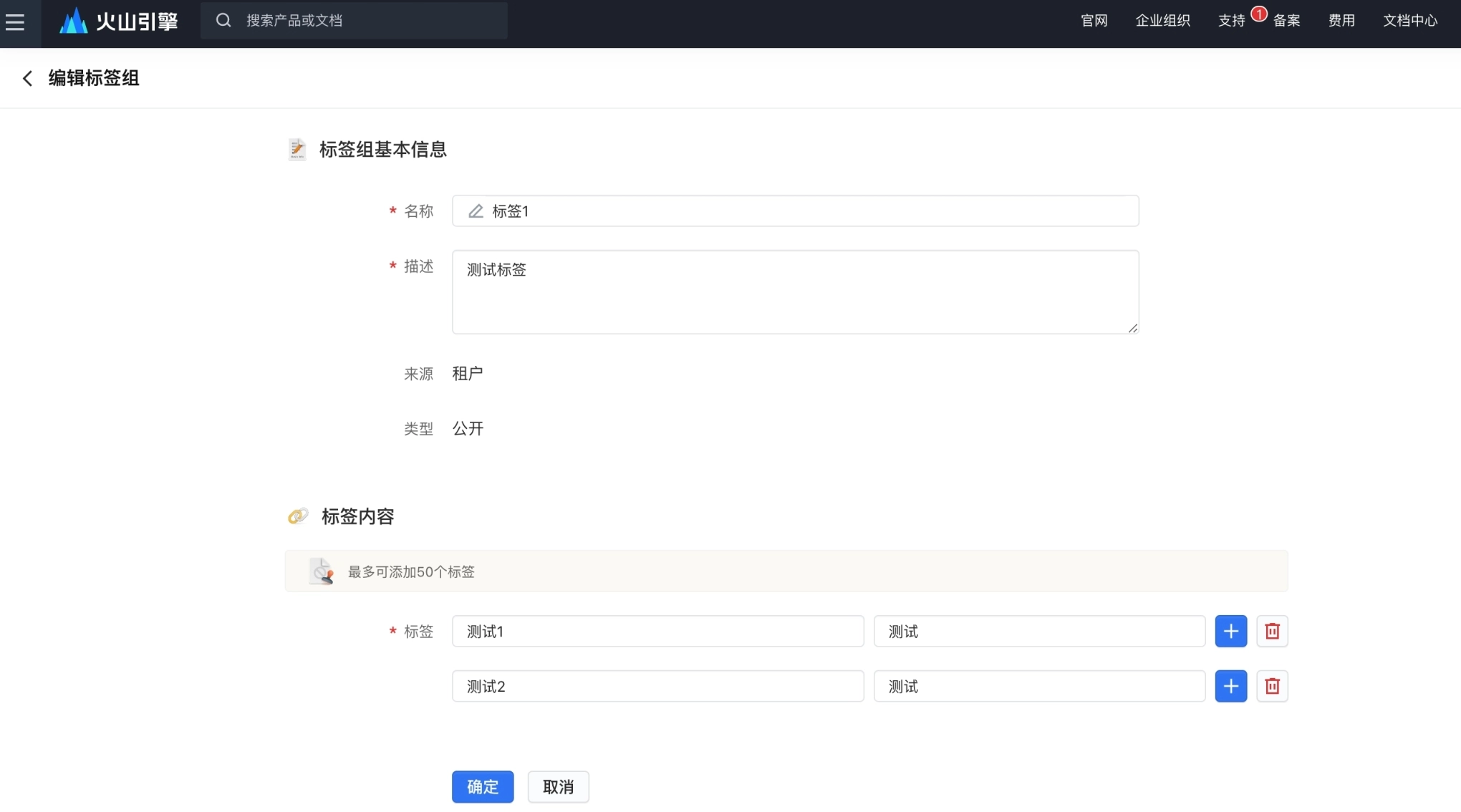Click the 描述 description textarea
Image resolution: width=1461 pixels, height=812 pixels.
coord(795,291)
